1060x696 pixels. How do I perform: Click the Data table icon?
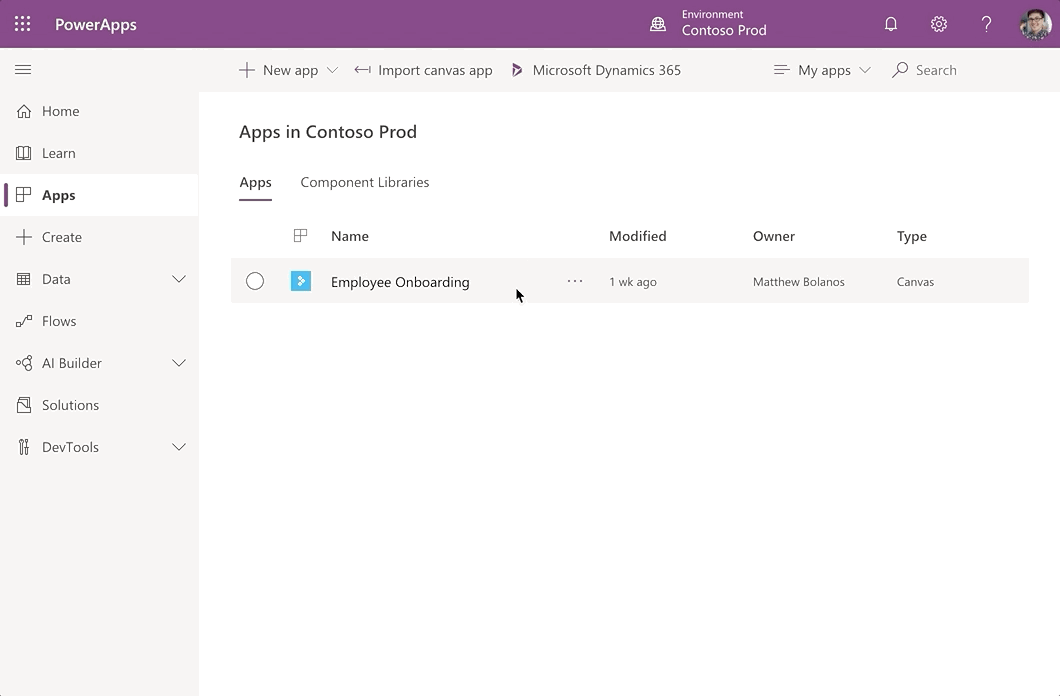coord(24,279)
